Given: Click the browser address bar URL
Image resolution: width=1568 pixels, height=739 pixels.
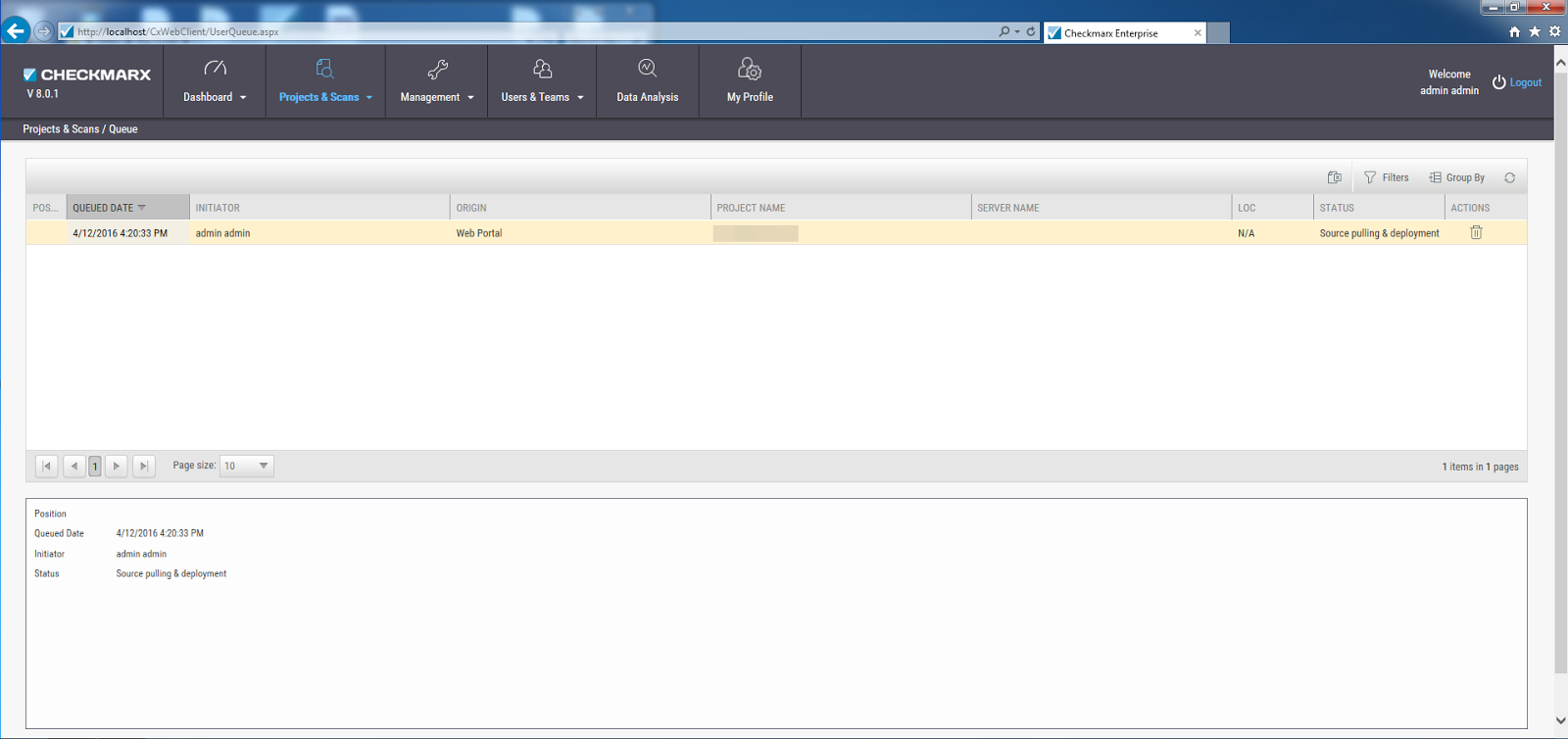Looking at the screenshot, I should tap(178, 31).
